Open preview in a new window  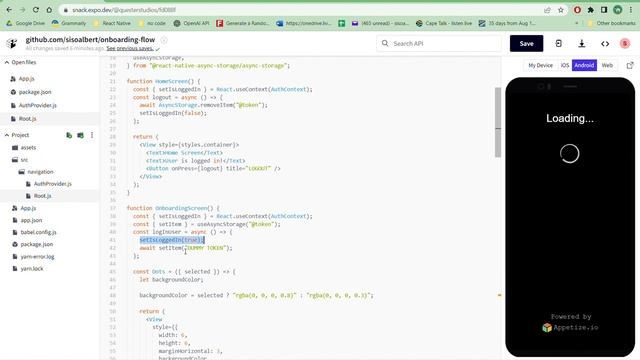coord(630,65)
